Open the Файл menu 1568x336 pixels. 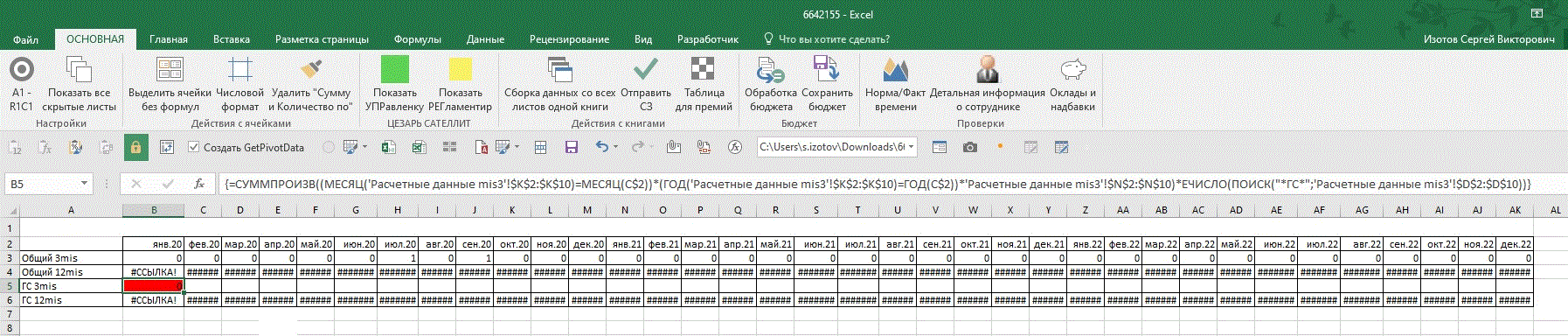click(x=25, y=39)
